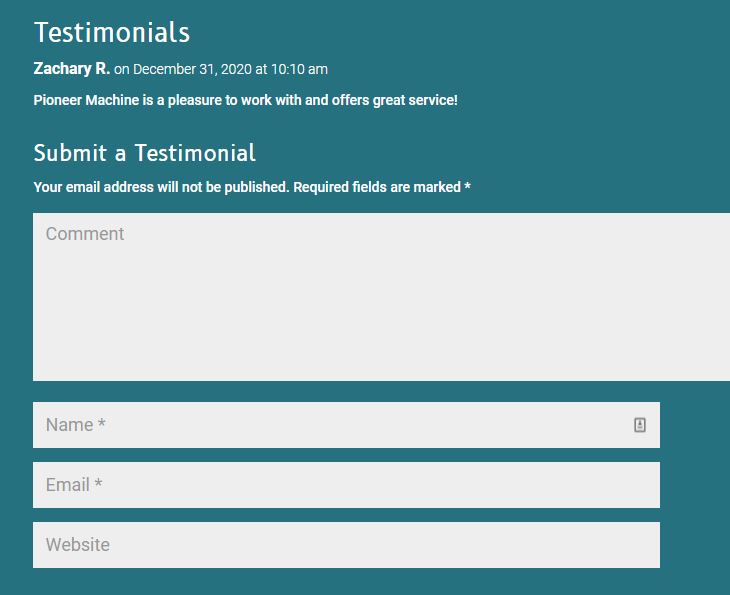This screenshot has width=730, height=595.
Task: Select the Email required input field
Action: coord(346,485)
